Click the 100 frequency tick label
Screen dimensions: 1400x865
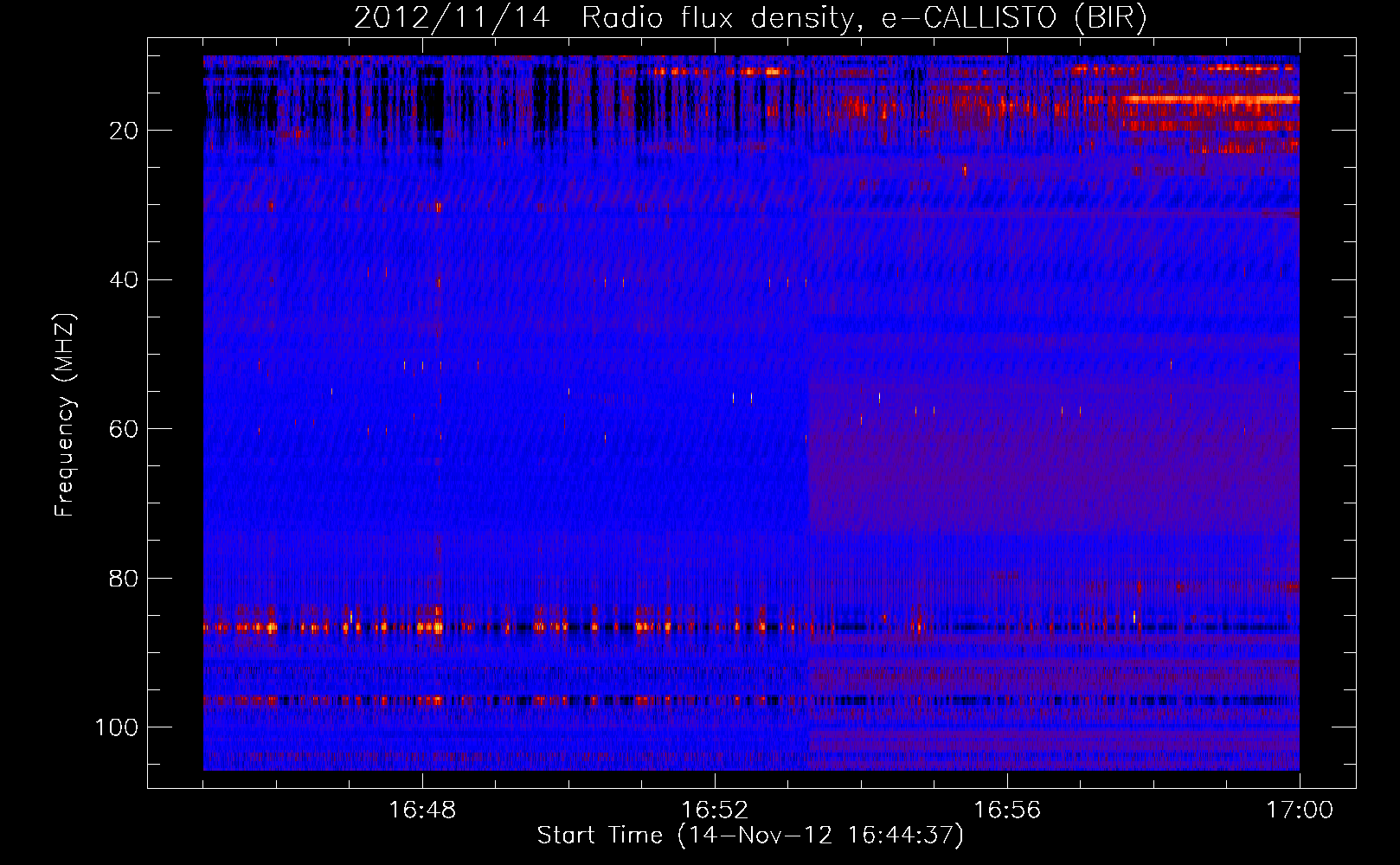click(118, 727)
